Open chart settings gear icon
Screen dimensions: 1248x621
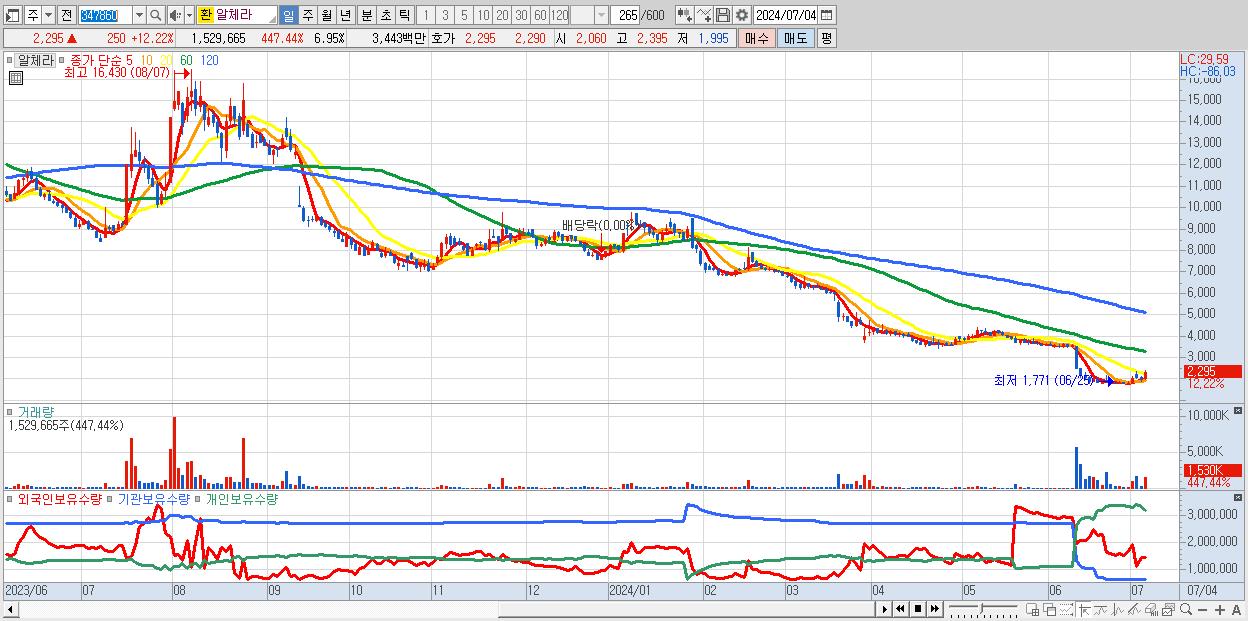click(742, 15)
